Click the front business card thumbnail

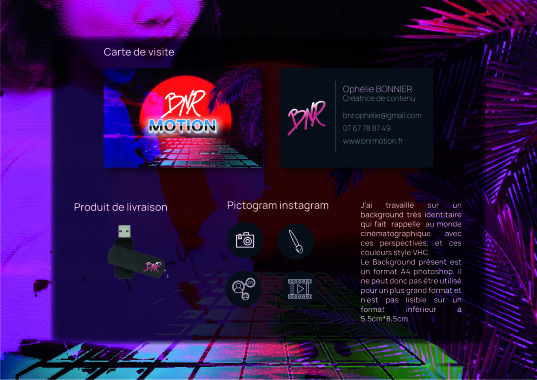coord(183,118)
